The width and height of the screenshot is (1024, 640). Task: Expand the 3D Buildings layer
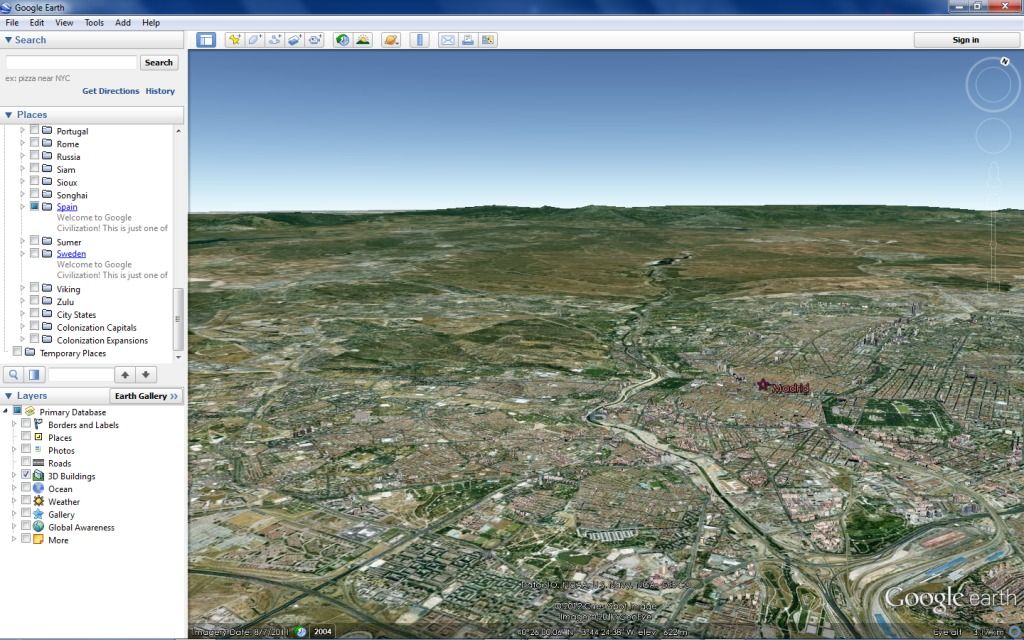click(x=14, y=475)
